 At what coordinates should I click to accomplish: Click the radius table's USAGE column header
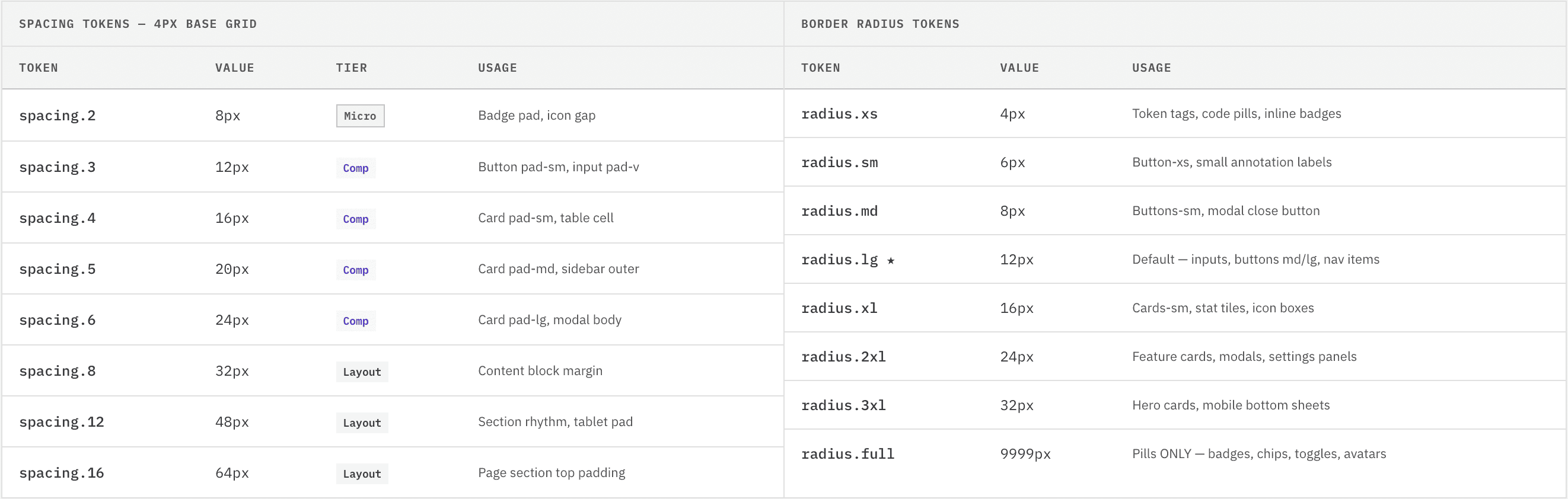[1151, 68]
